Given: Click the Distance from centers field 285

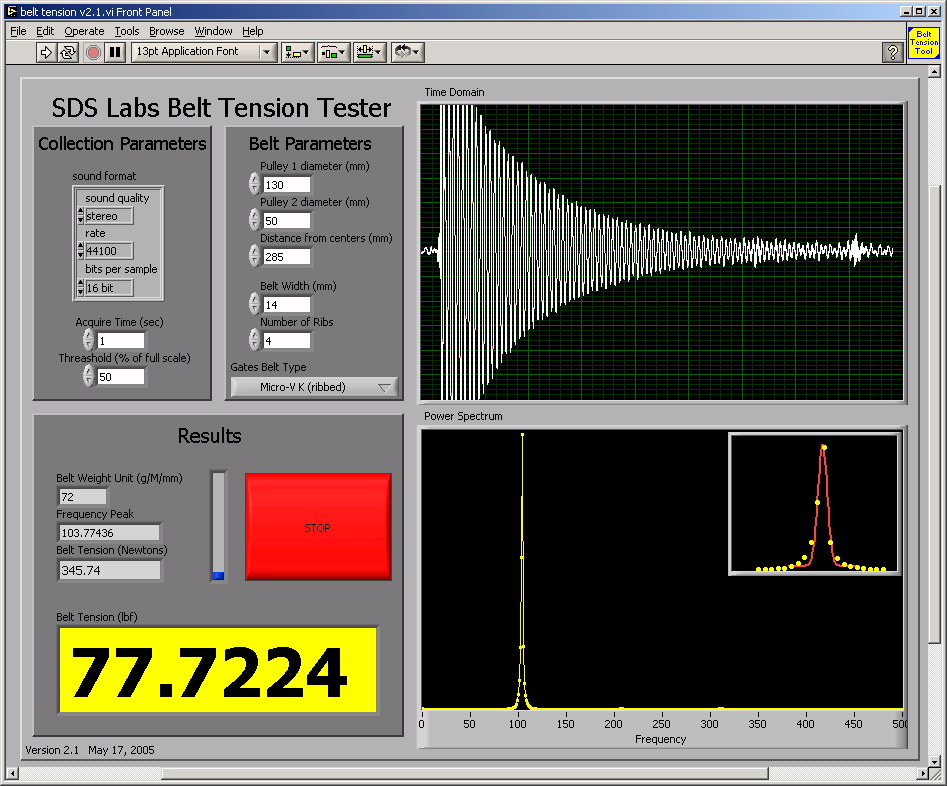Looking at the screenshot, I should coord(287,257).
